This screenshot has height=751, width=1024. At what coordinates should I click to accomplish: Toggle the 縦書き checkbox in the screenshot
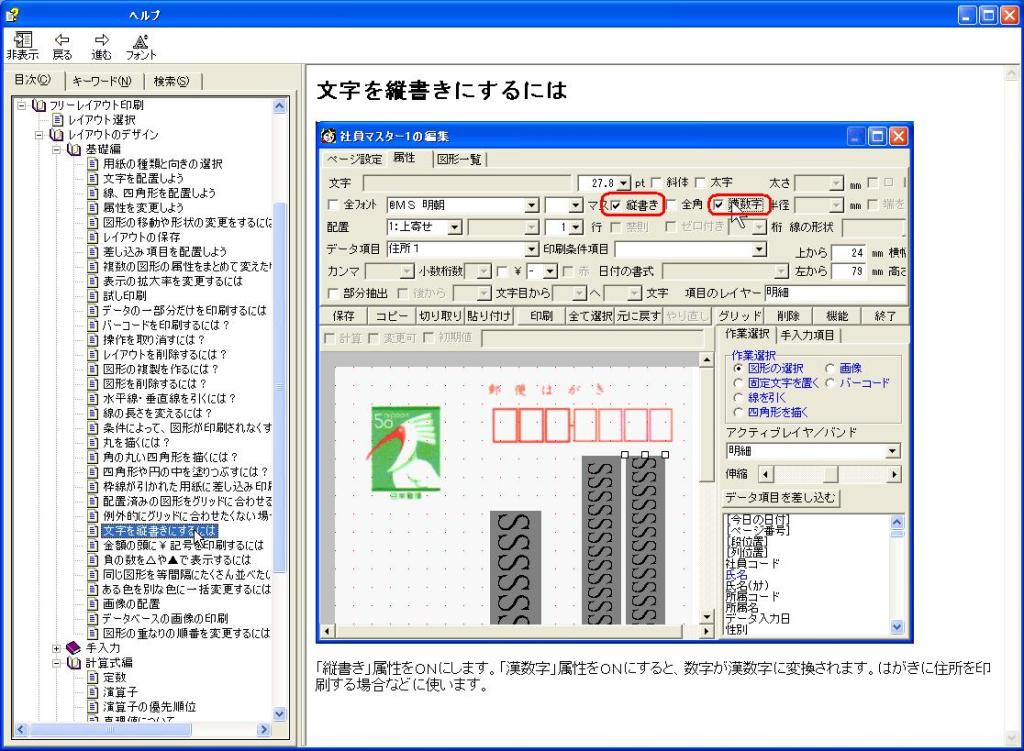[x=617, y=205]
